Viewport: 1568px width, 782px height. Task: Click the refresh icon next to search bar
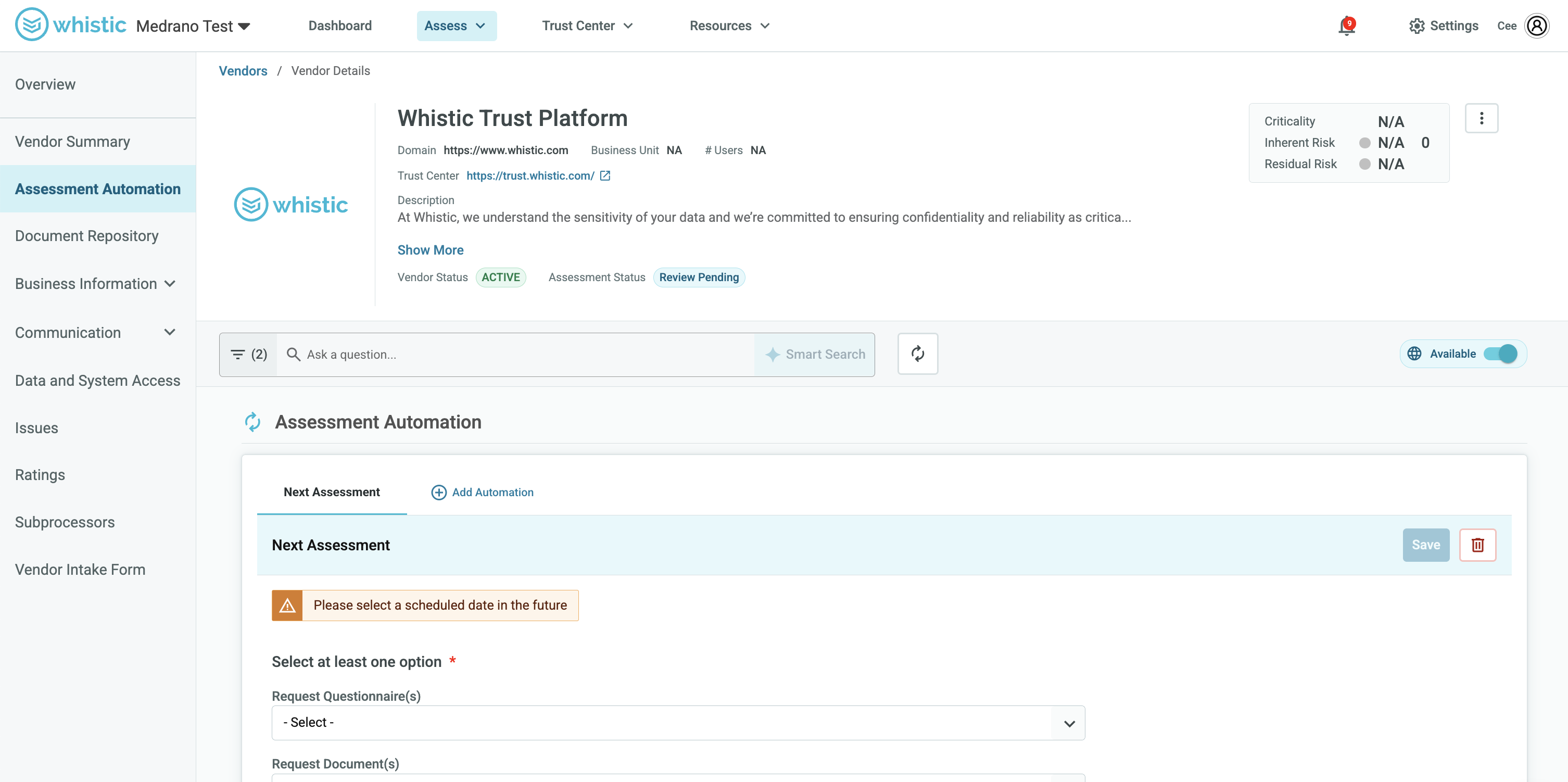click(917, 354)
